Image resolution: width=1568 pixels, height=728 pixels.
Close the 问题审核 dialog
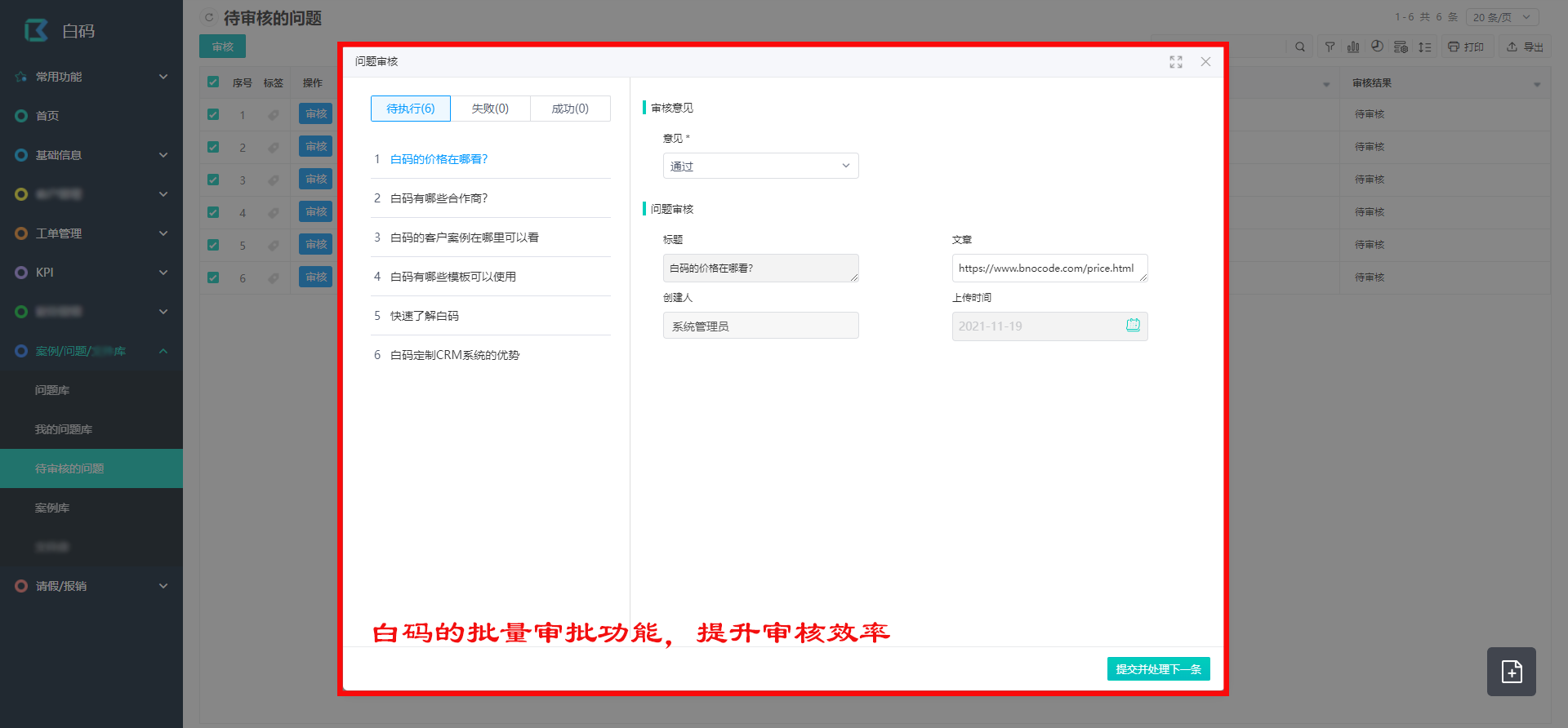coord(1205,62)
